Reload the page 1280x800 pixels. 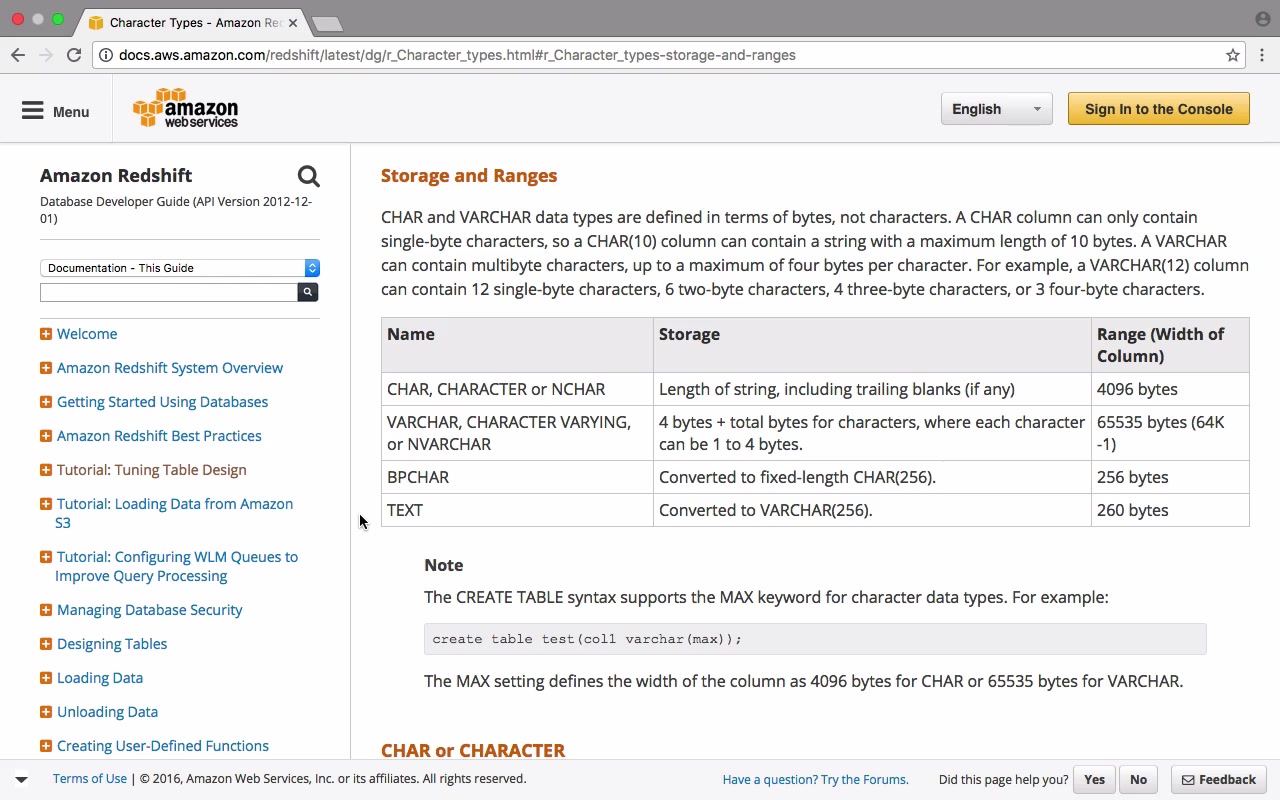(x=74, y=55)
